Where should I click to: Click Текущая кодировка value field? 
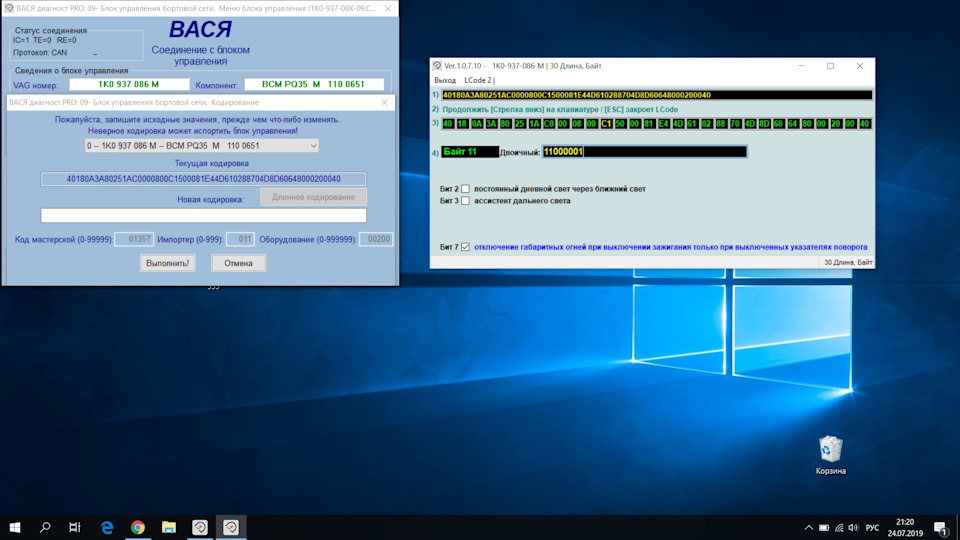point(203,179)
